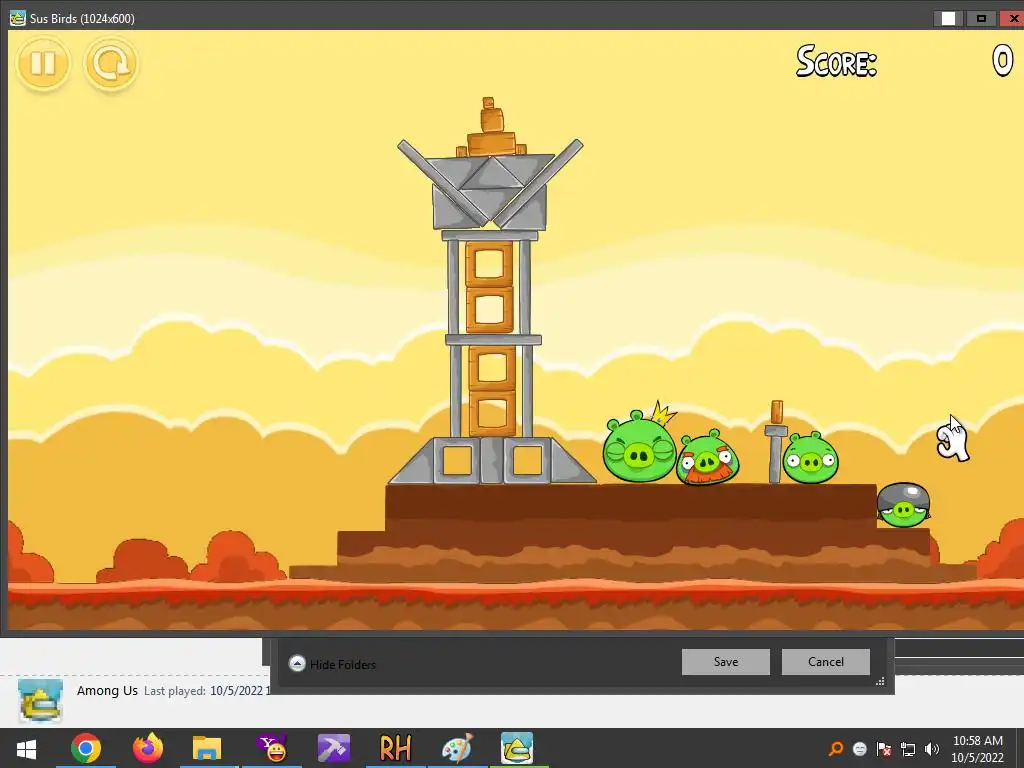Launch Google Chrome from the taskbar
This screenshot has height=768, width=1024.
click(x=86, y=748)
